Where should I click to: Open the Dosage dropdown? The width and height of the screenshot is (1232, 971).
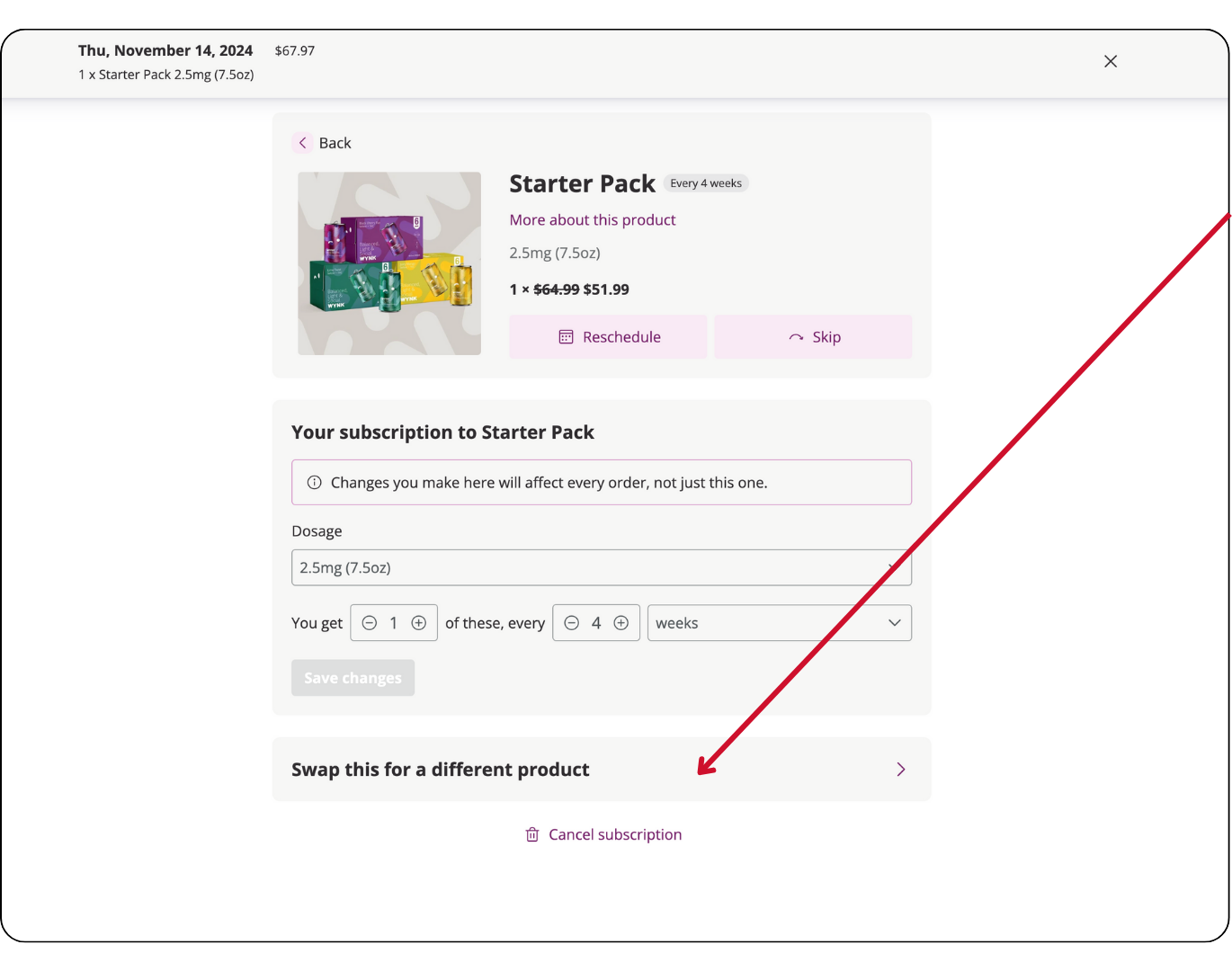(602, 568)
